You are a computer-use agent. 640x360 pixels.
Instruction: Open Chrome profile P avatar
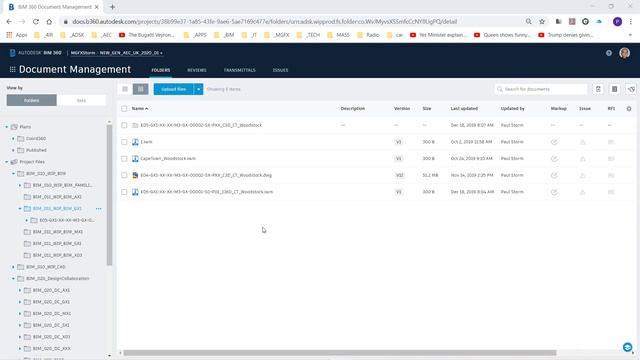click(x=617, y=22)
